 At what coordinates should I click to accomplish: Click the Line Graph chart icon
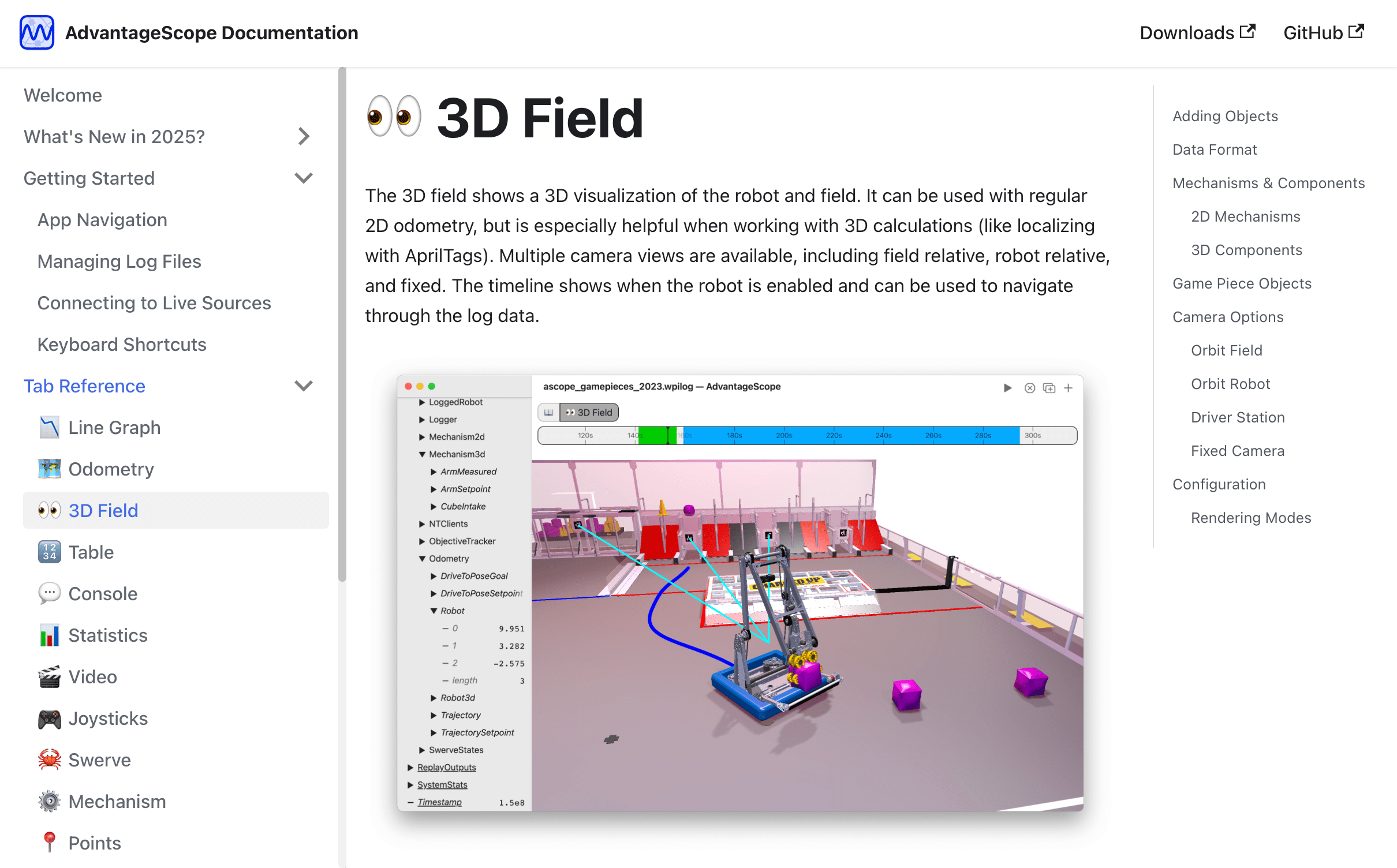click(49, 428)
